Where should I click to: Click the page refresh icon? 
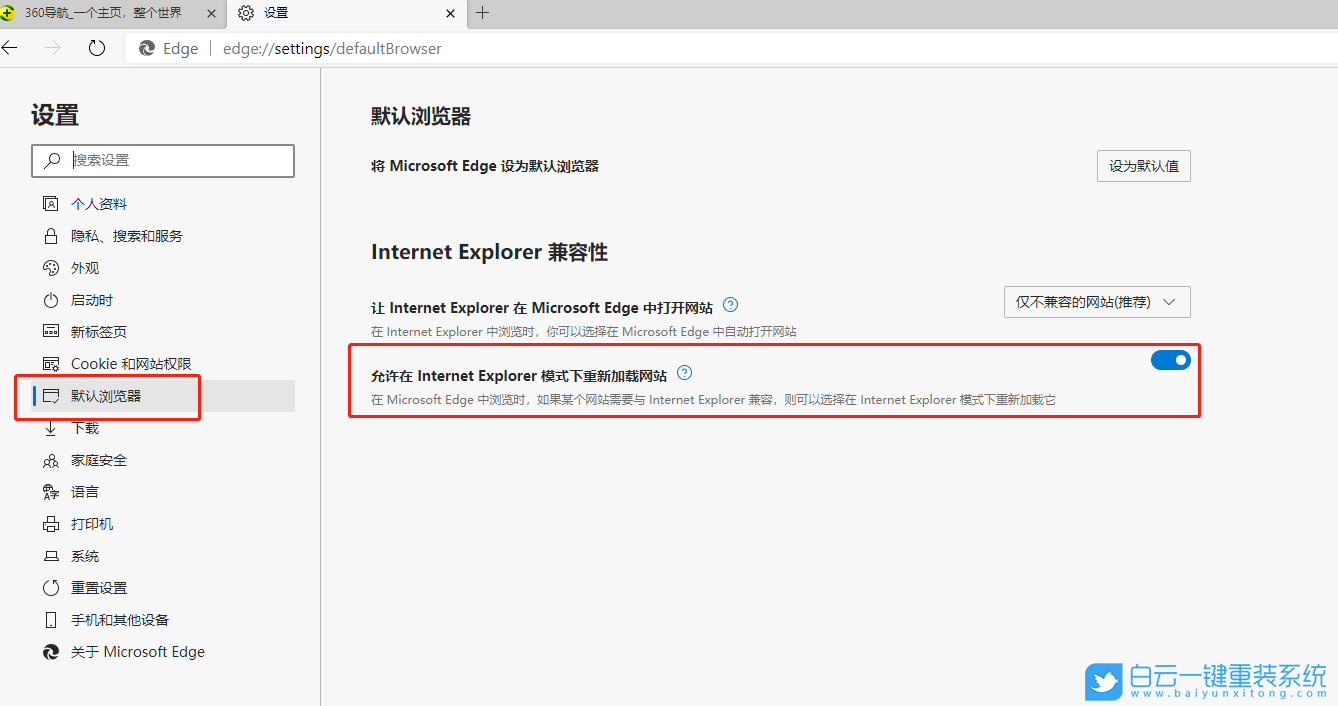click(96, 47)
